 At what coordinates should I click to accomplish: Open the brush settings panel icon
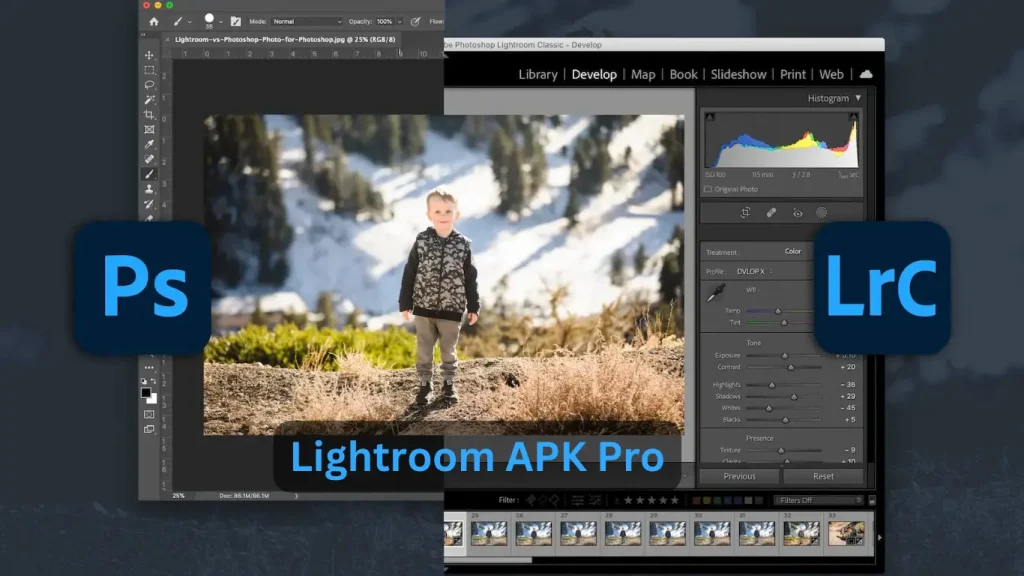236,22
